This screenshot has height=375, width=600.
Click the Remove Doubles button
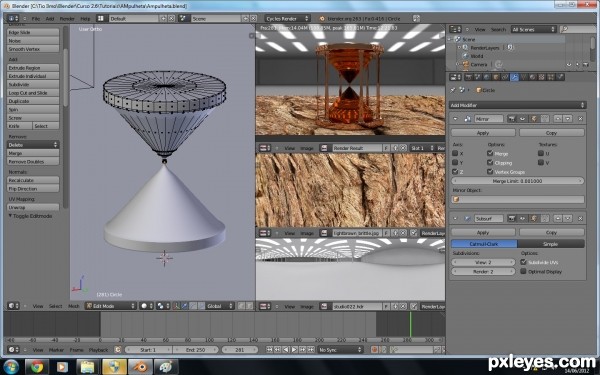[33, 161]
